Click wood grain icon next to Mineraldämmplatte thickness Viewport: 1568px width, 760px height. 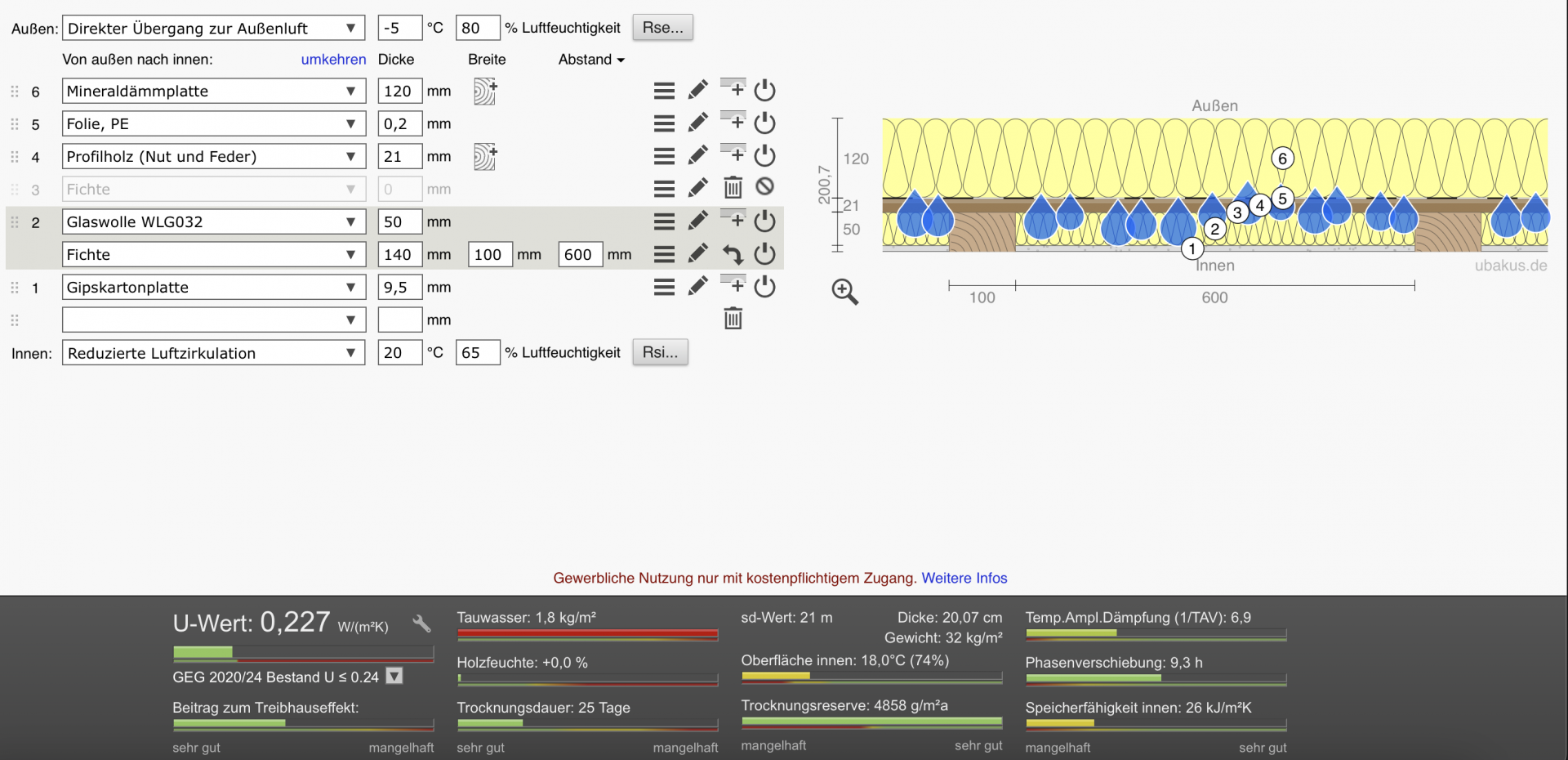pyautogui.click(x=485, y=91)
